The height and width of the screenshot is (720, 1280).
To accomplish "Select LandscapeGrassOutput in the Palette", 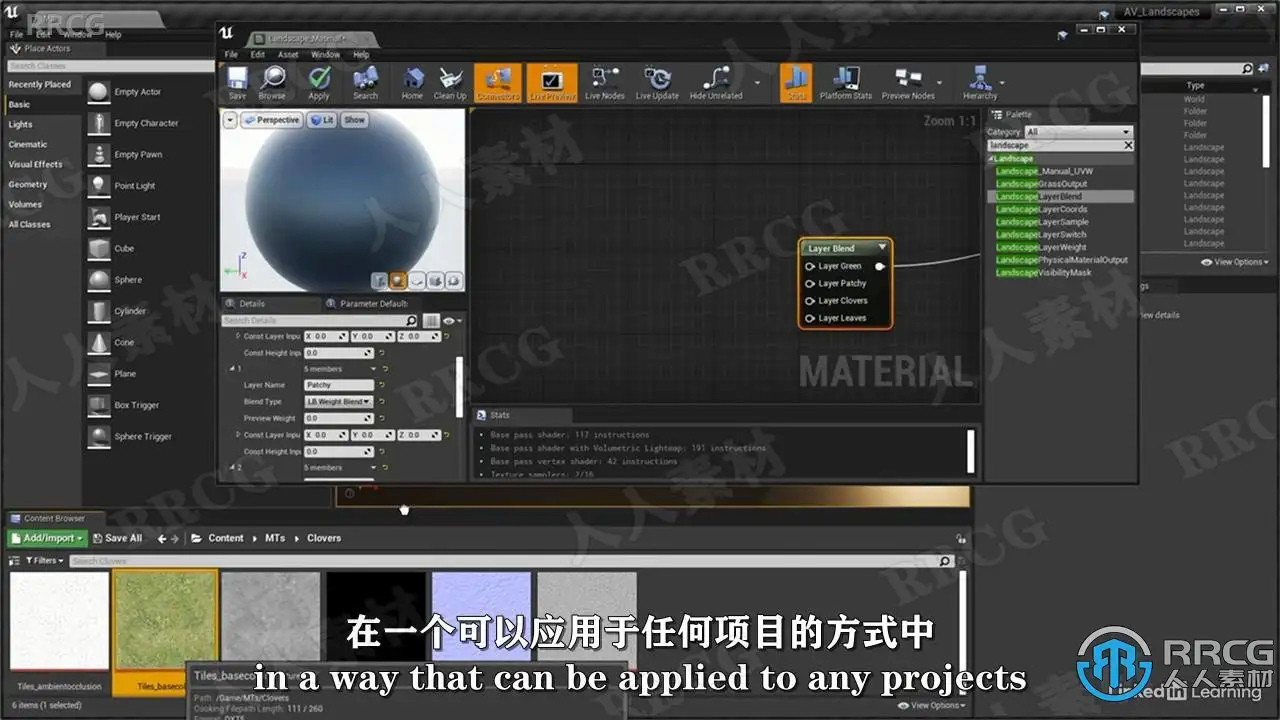I will [1041, 184].
